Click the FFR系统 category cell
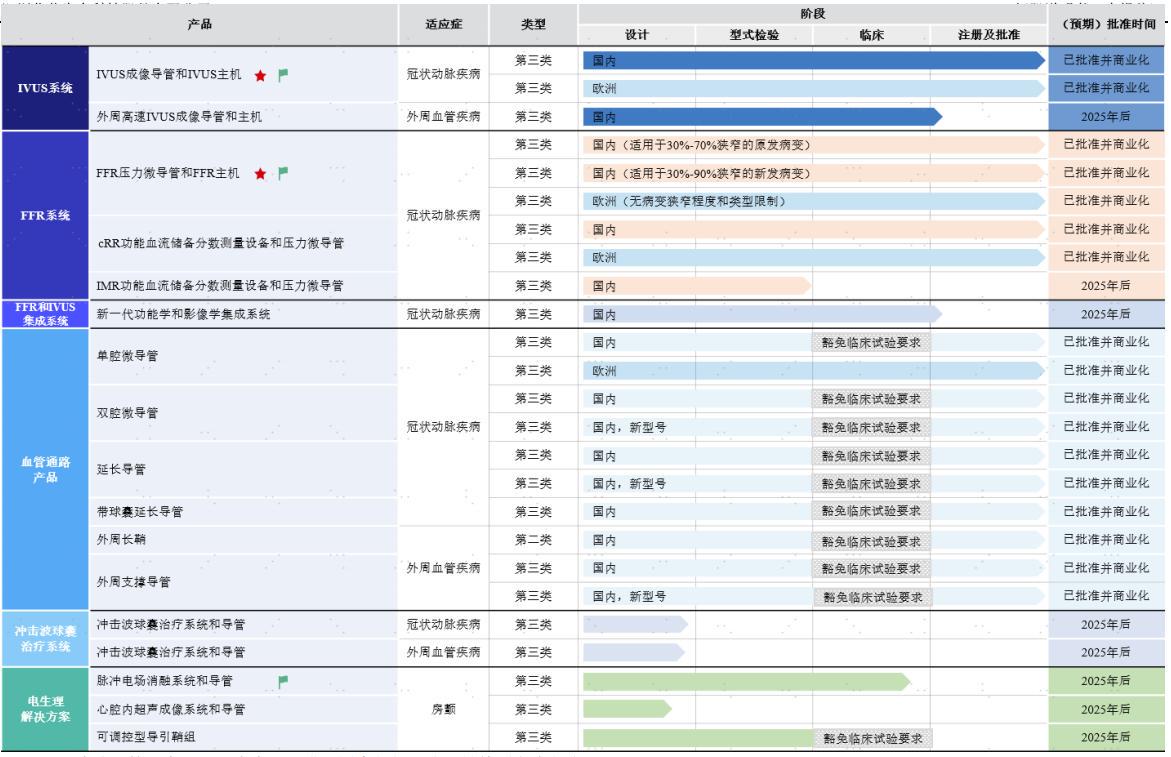 (x=45, y=216)
